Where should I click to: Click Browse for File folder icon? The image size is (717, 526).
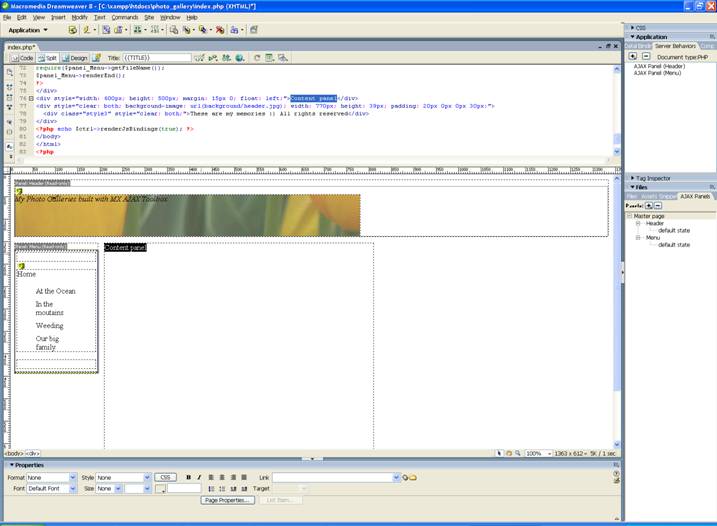[x=413, y=478]
